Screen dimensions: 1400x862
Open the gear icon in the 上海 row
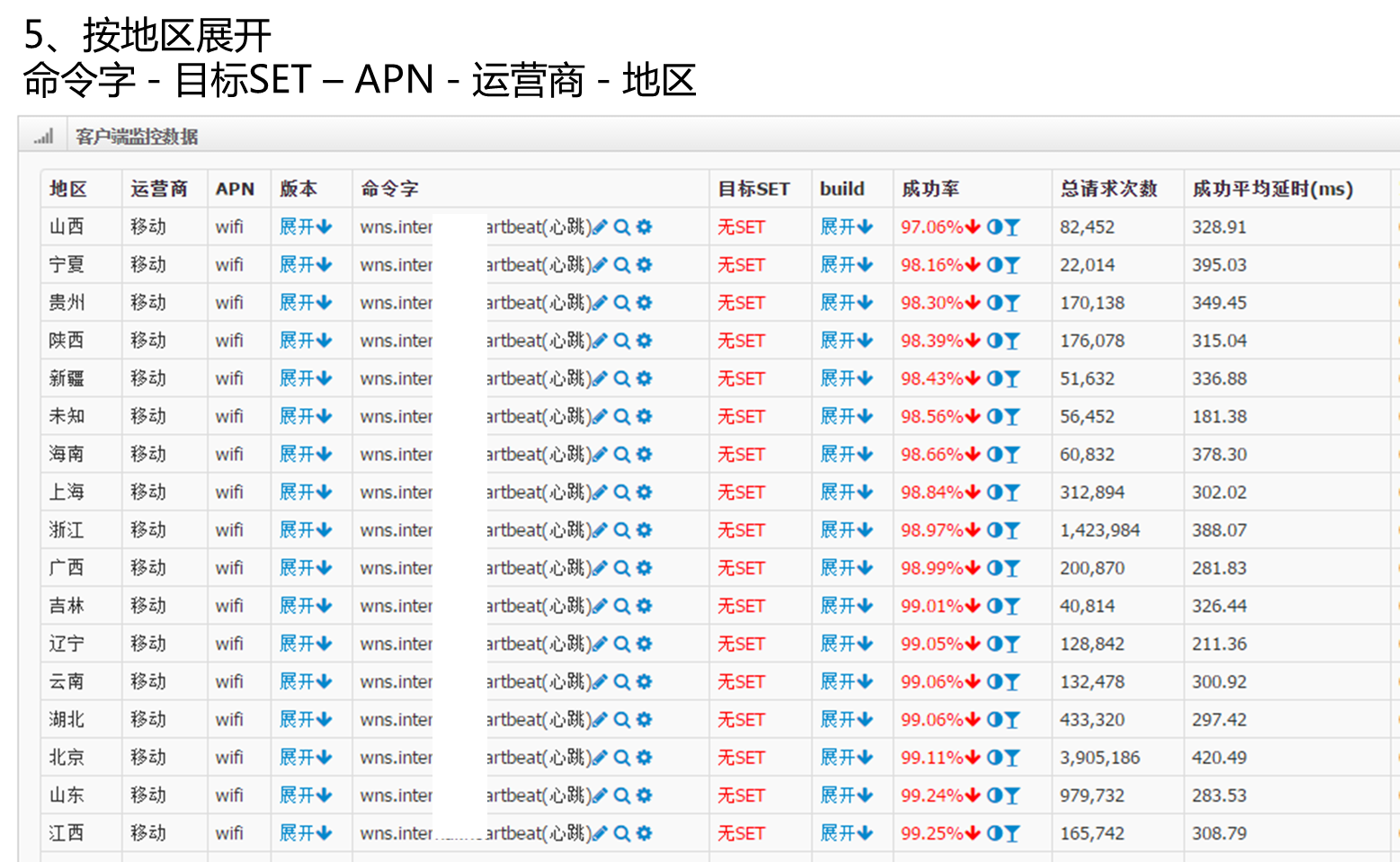pos(644,493)
